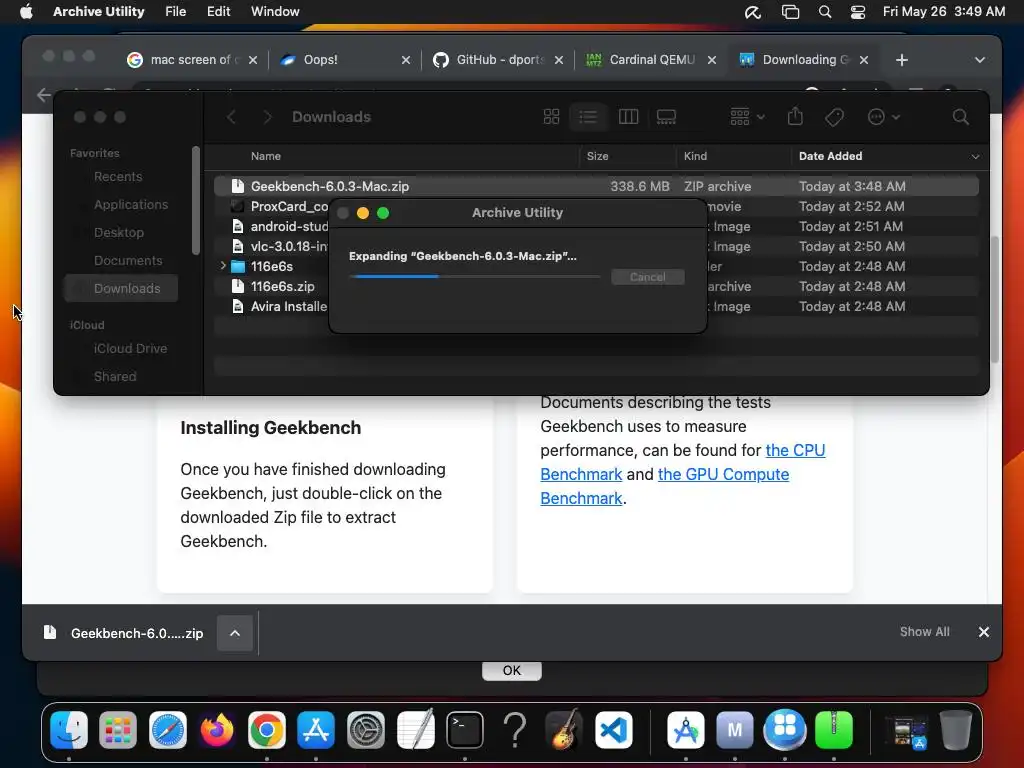Cancel the Geekbench archive expansion
The image size is (1024, 768).
pos(647,277)
